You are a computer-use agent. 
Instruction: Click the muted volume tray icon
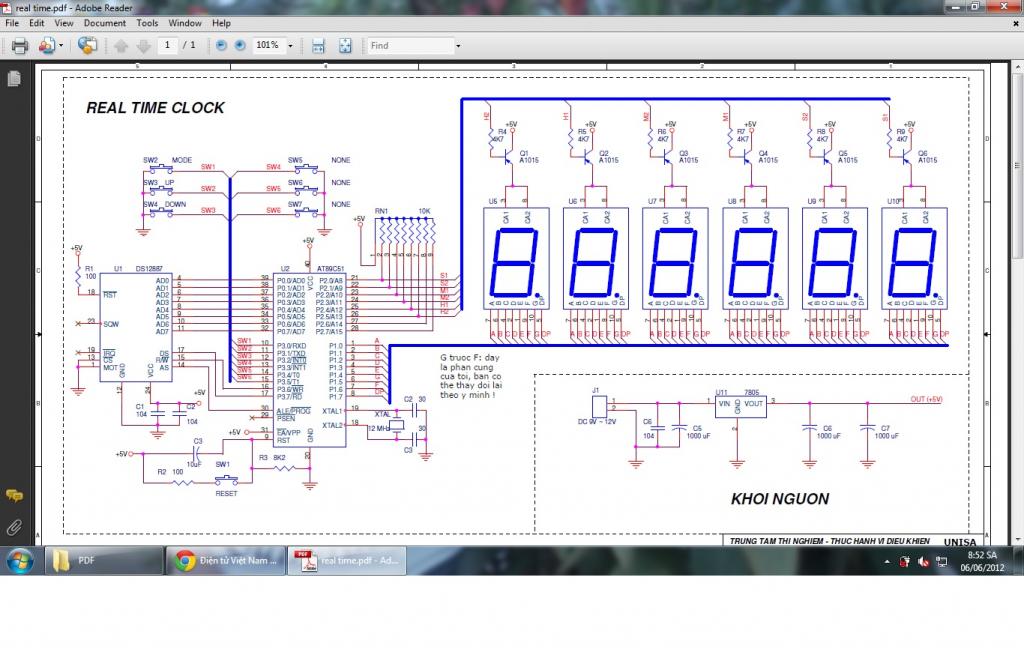[x=923, y=562]
